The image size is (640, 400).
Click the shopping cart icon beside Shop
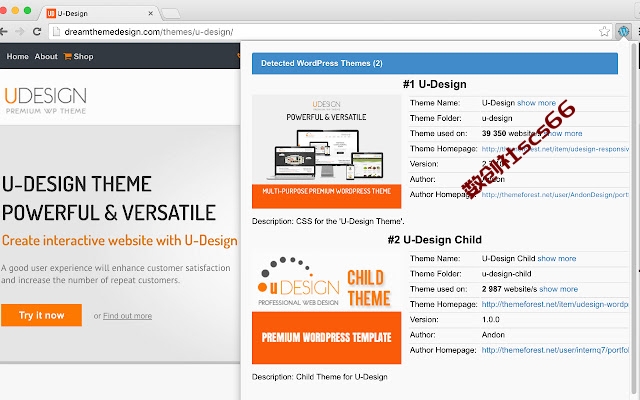[67, 56]
